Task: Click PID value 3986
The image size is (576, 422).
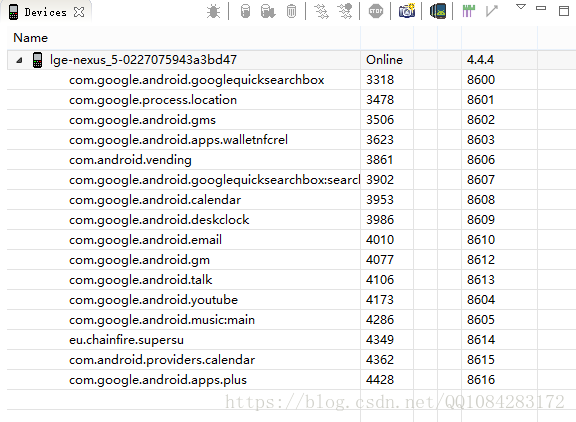Action: 380,220
